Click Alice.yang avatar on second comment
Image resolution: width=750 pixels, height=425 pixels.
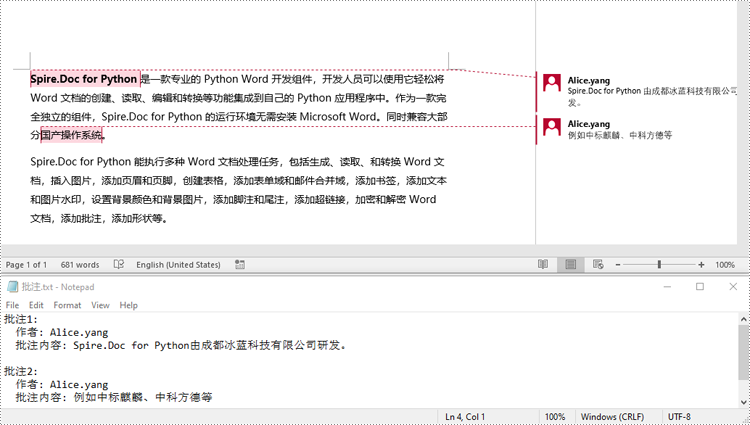click(x=551, y=127)
